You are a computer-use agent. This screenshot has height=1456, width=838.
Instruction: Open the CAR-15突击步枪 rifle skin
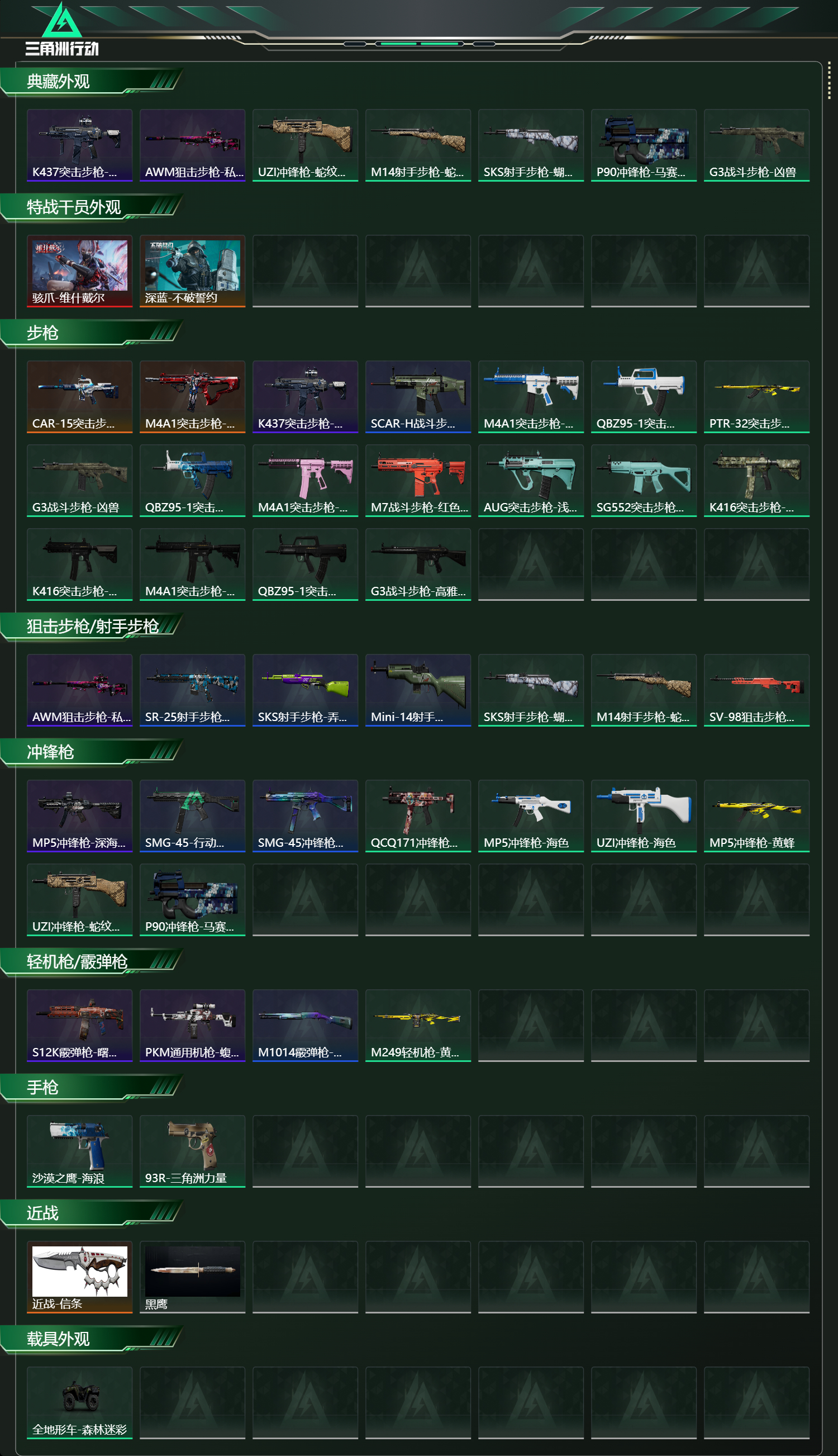79,397
